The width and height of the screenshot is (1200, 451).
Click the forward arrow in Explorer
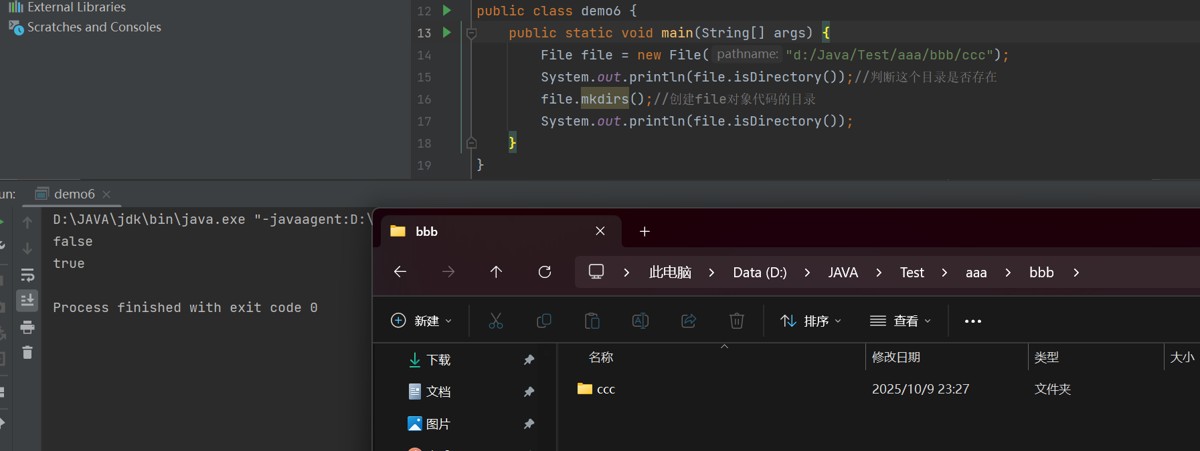tap(448, 272)
